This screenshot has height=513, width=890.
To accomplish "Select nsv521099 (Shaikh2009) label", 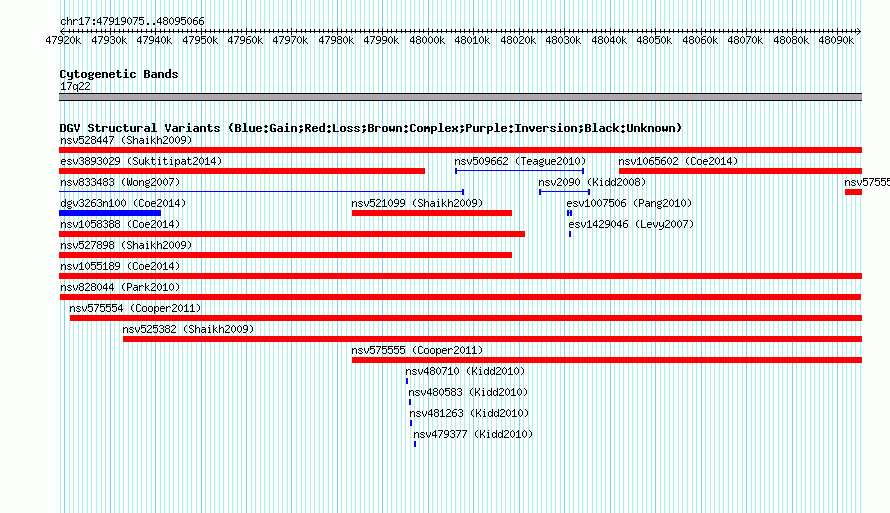I will pyautogui.click(x=417, y=203).
